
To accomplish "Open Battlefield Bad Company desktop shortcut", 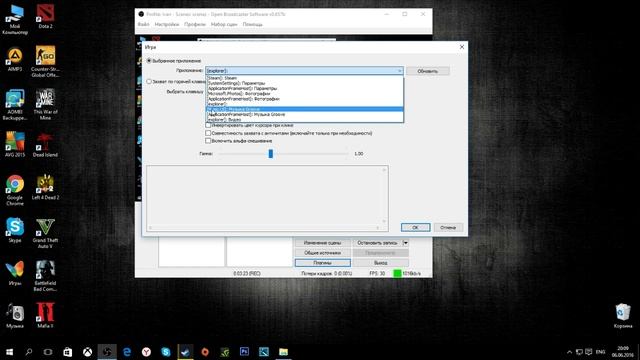I will click(45, 276).
